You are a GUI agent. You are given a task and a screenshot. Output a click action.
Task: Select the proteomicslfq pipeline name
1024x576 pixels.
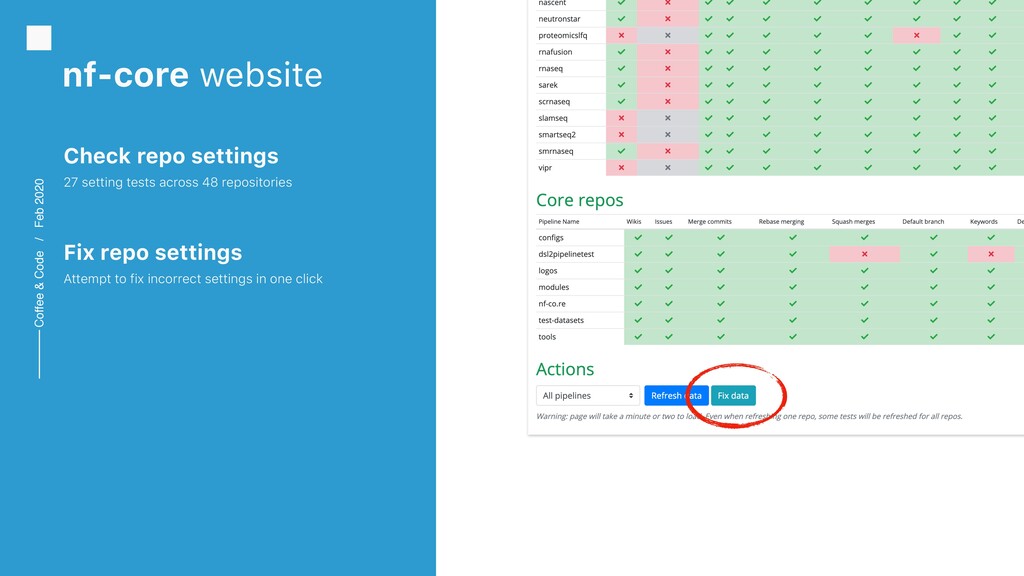[562, 35]
